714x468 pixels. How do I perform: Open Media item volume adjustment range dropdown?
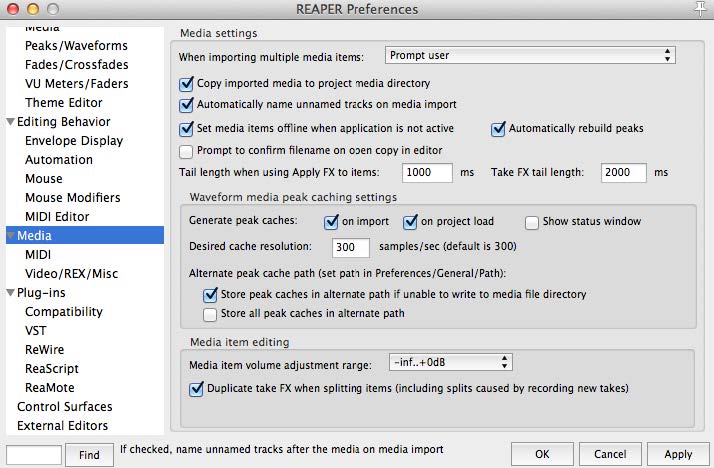coord(450,362)
